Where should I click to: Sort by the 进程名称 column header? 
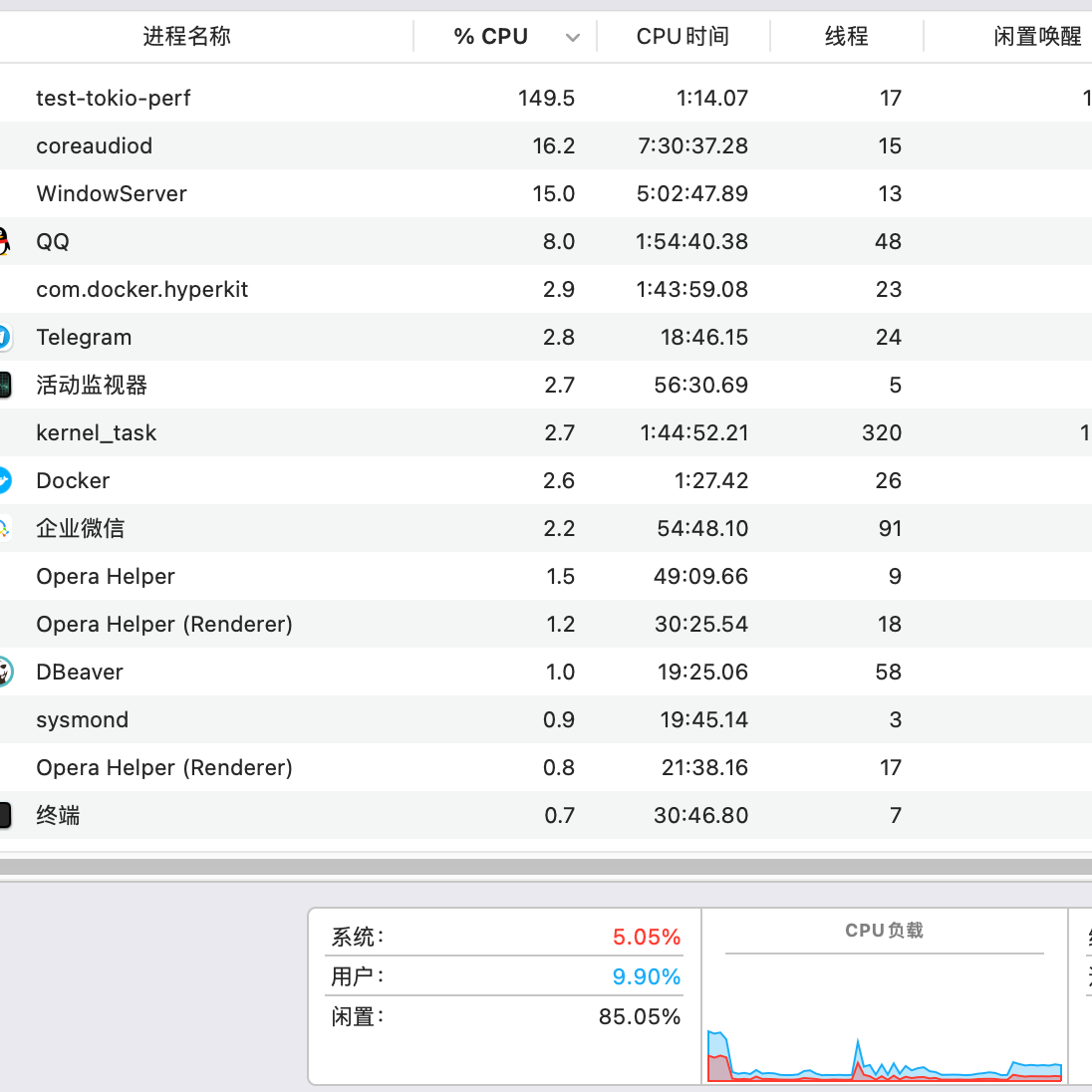tap(186, 36)
